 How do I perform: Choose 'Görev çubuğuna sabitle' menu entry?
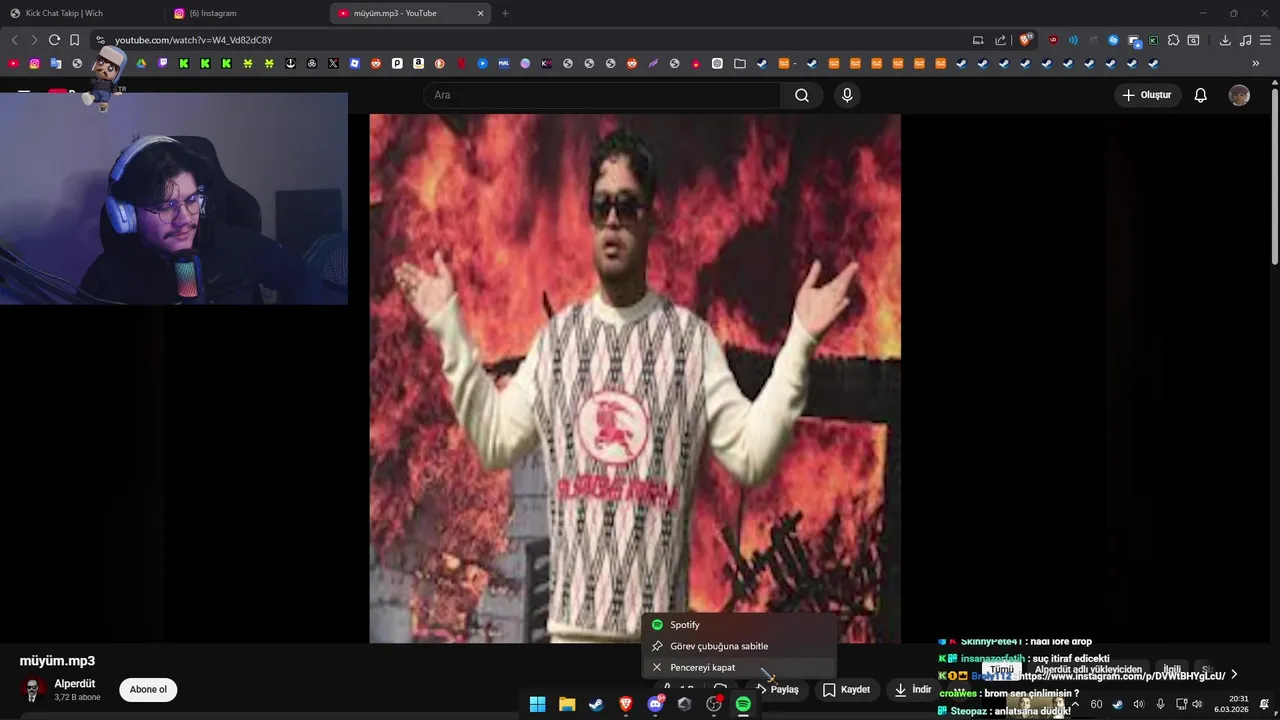pos(738,646)
